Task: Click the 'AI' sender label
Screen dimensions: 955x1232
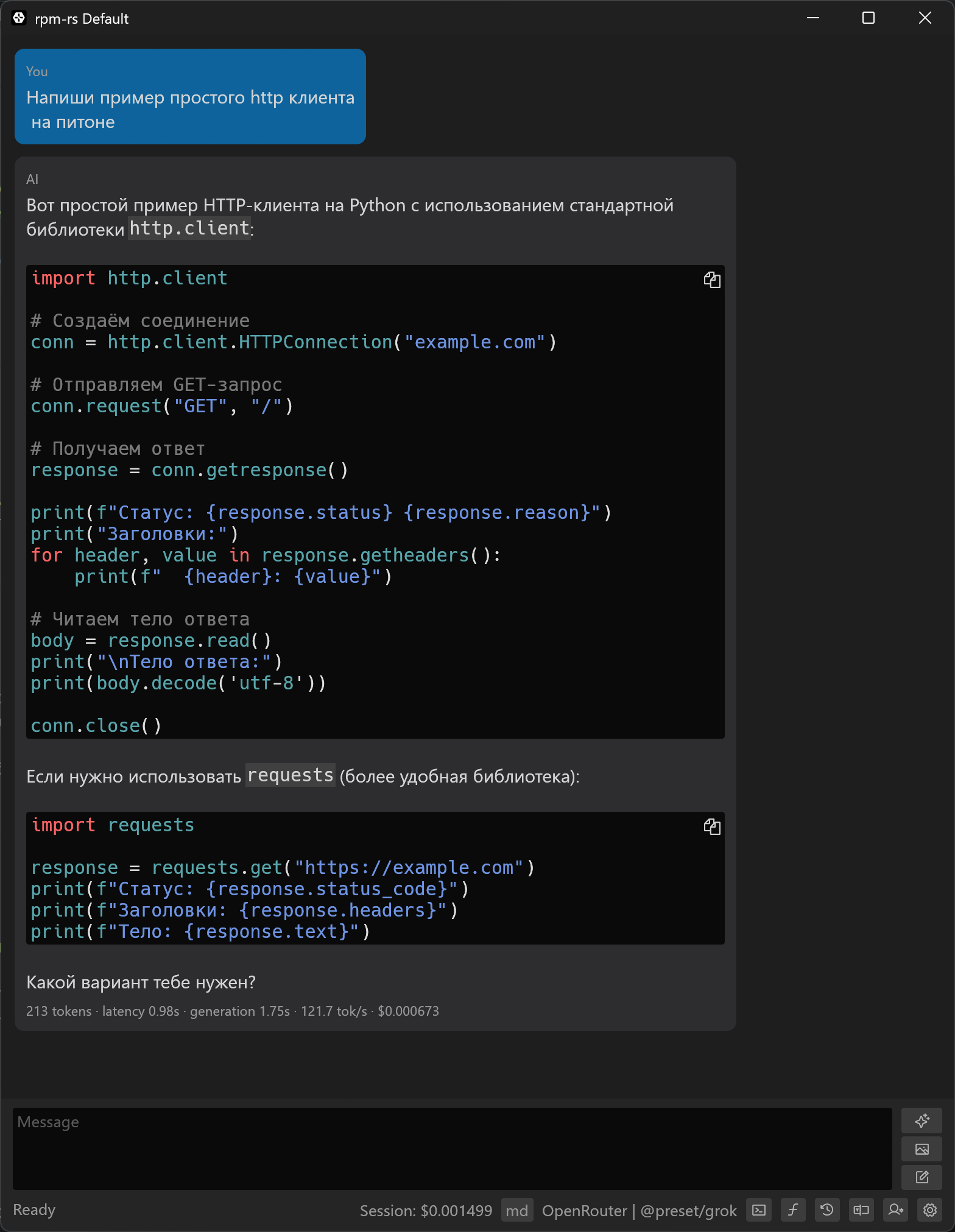Action: (x=32, y=180)
